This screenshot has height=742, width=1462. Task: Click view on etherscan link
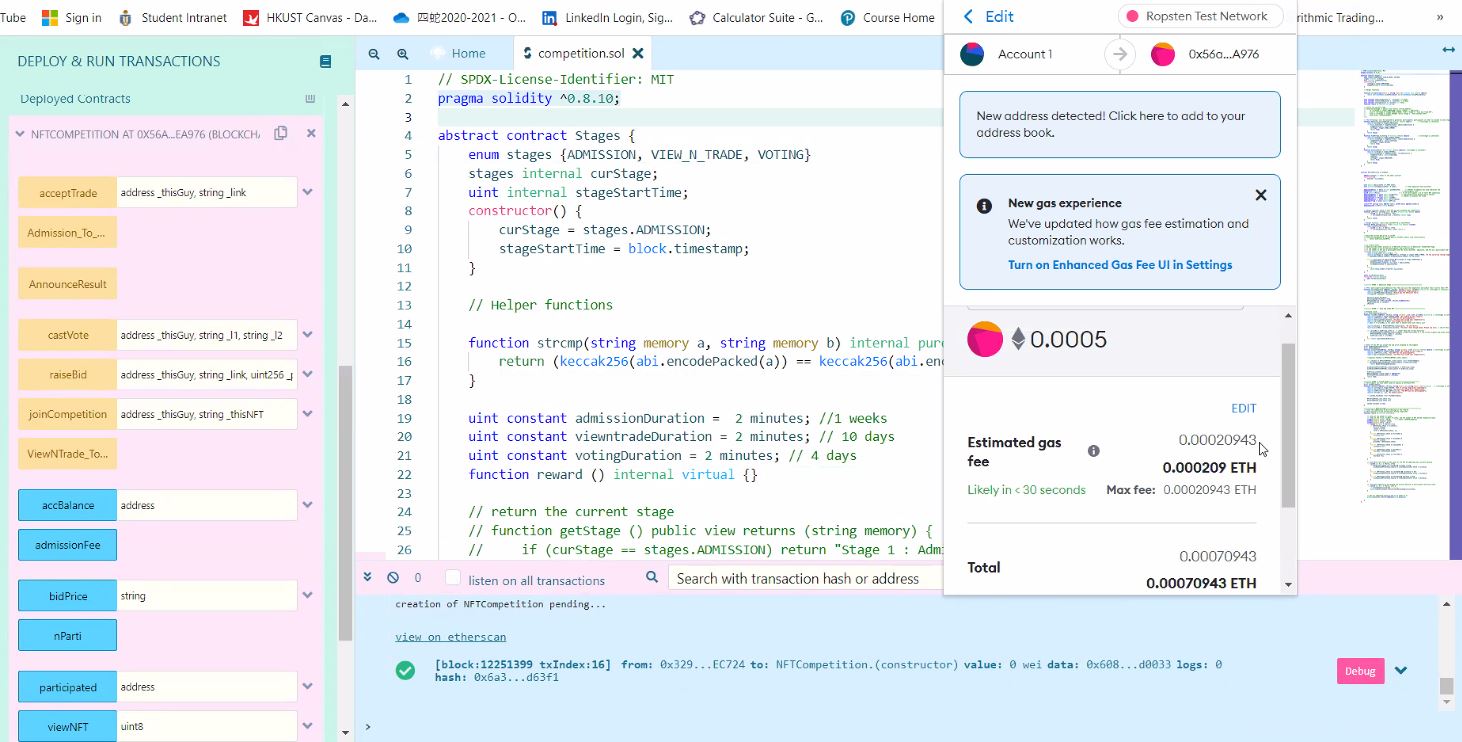(450, 636)
